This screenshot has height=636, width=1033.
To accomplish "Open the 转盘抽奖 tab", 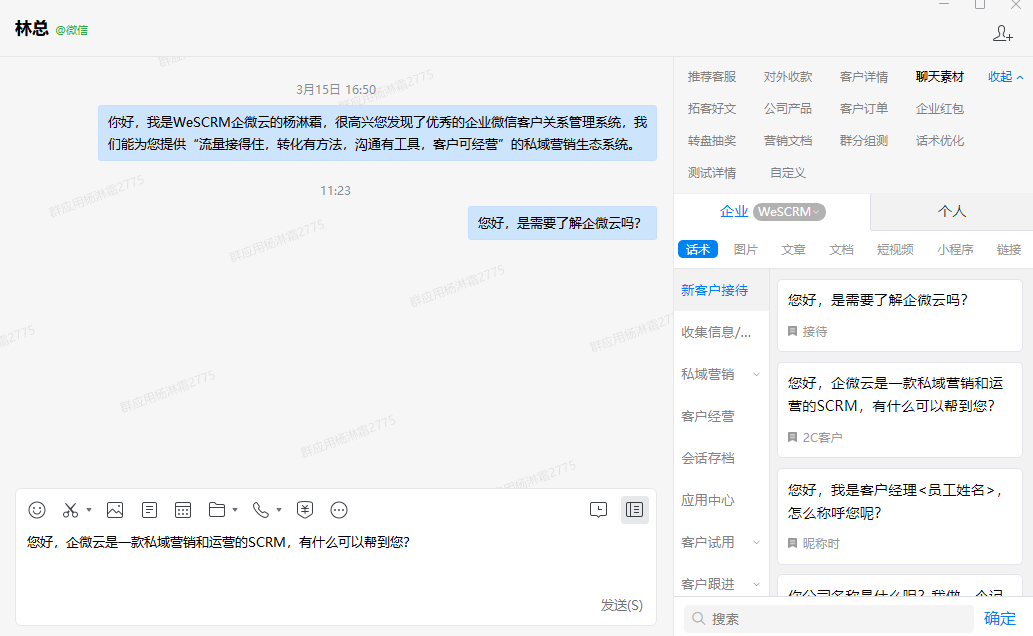I will (712, 140).
